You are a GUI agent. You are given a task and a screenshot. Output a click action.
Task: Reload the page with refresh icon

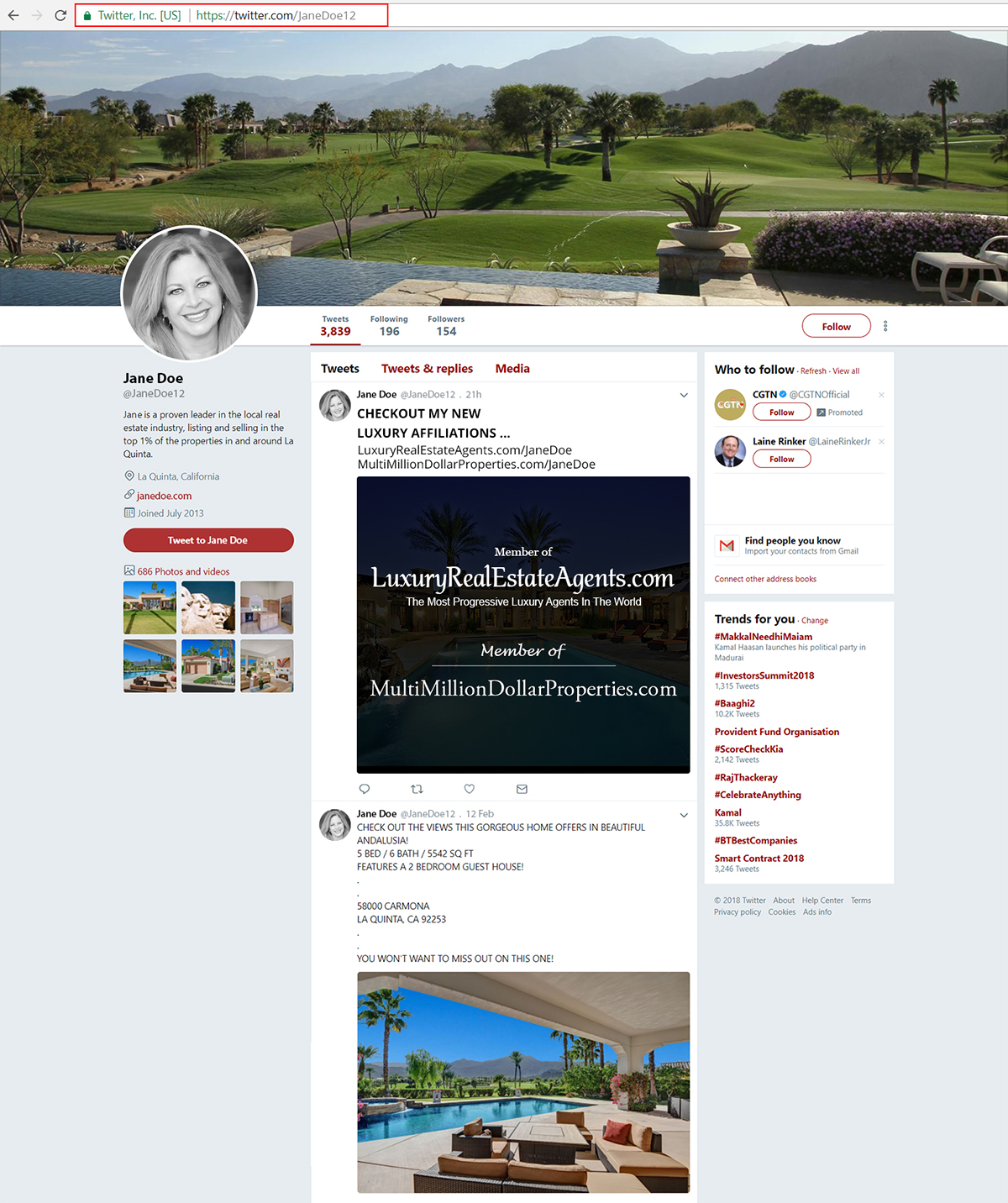(60, 15)
